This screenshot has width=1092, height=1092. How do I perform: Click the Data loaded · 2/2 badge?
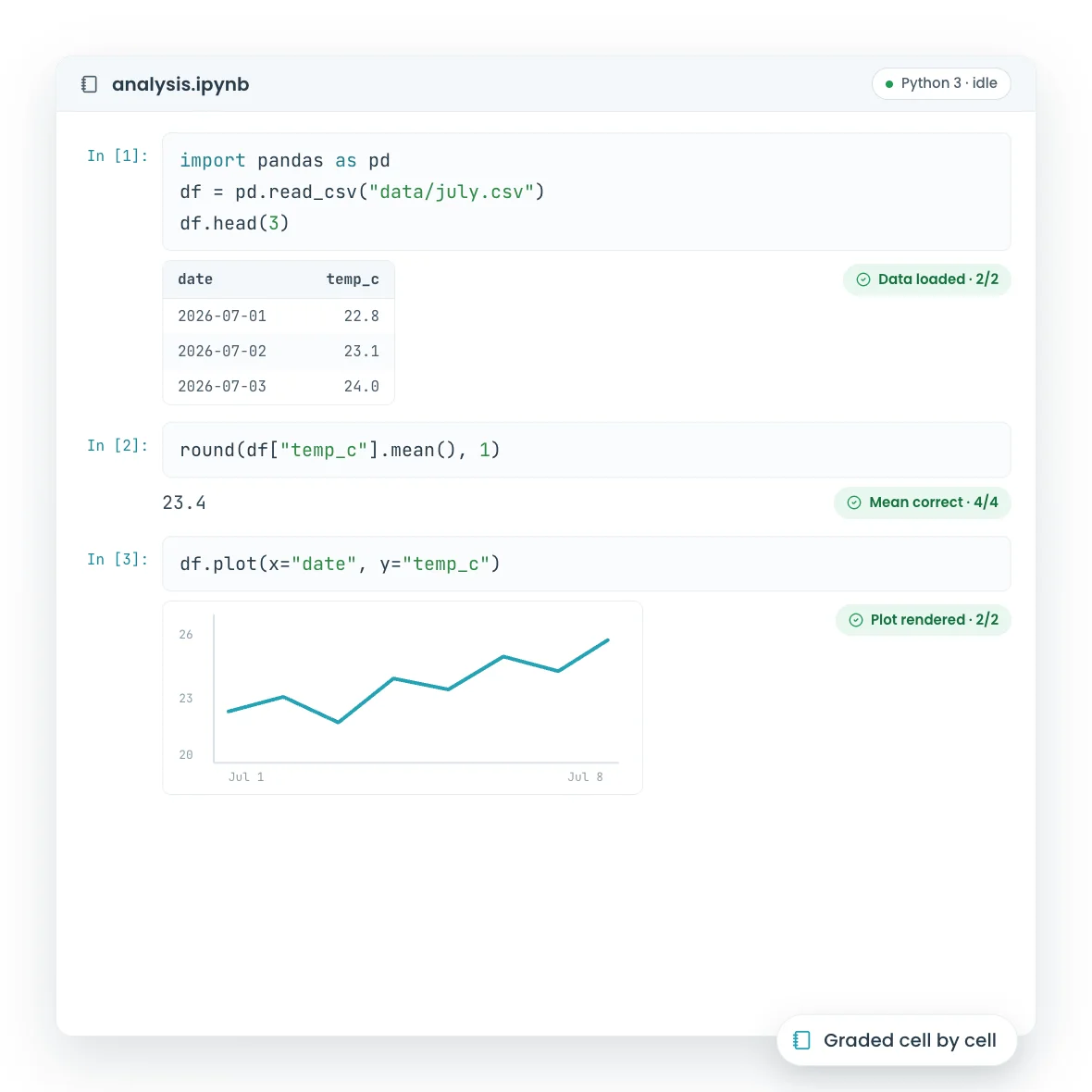927,279
